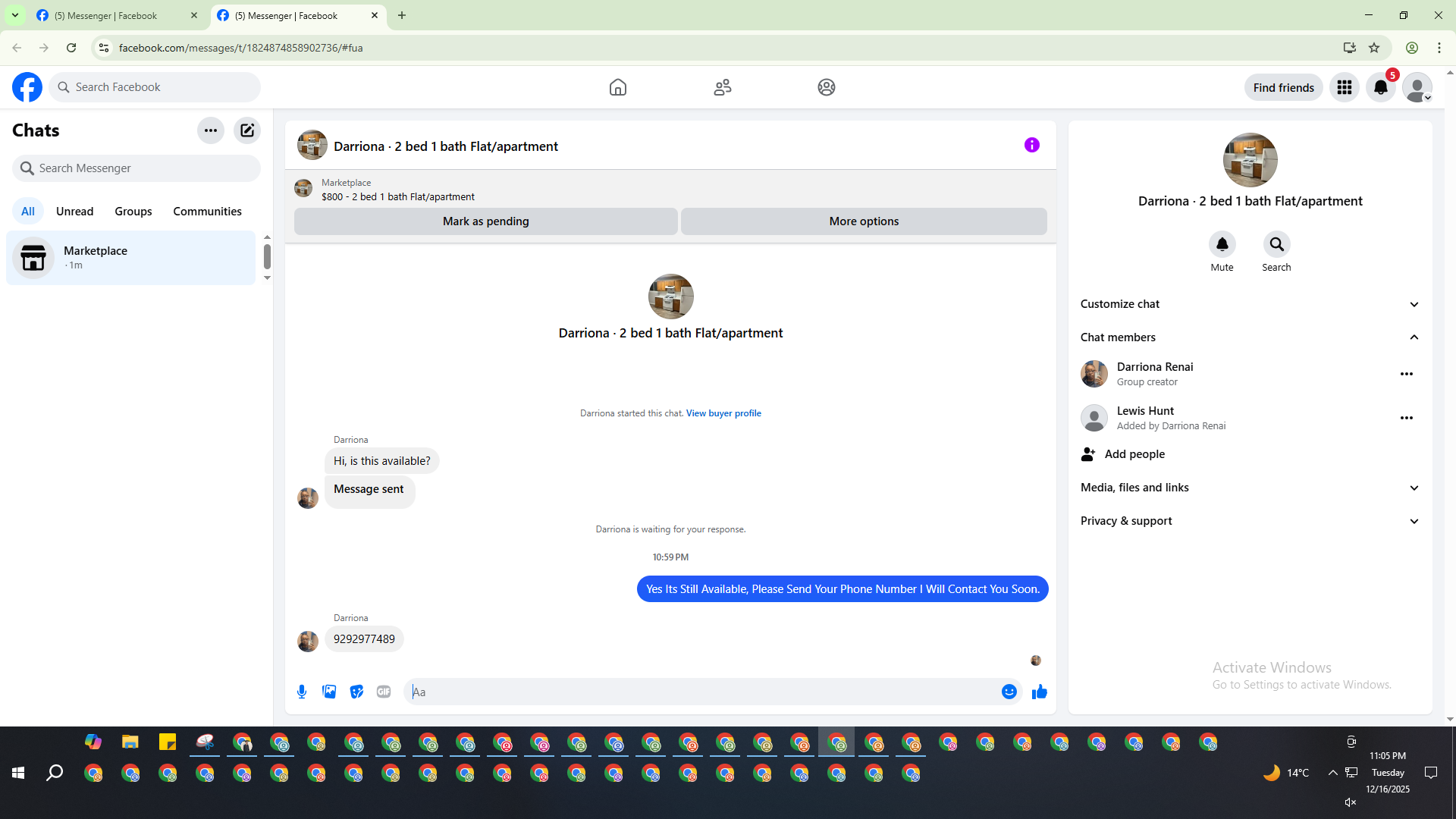Select the Groups chats filter tab

(133, 212)
